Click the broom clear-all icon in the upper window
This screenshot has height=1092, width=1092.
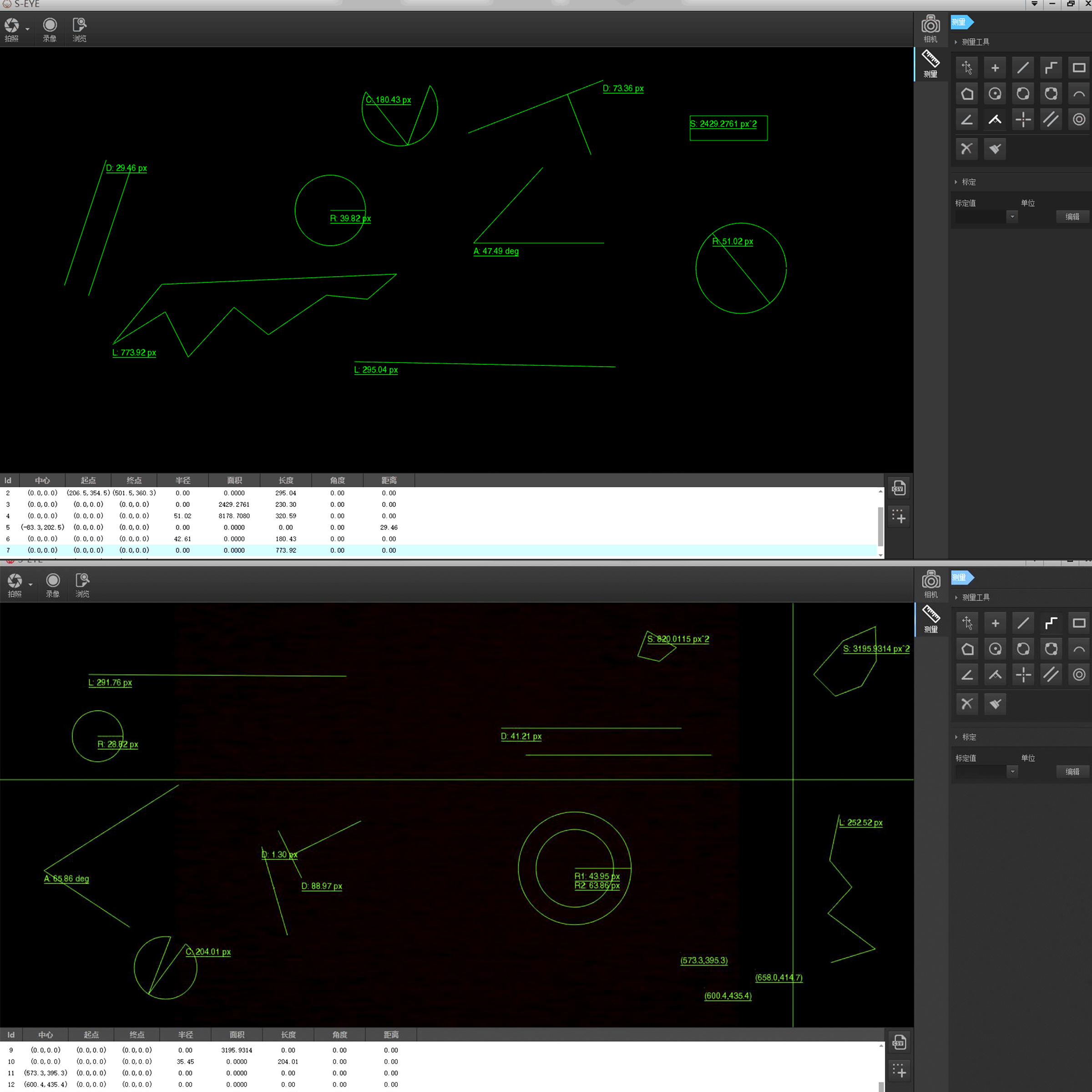[x=995, y=149]
